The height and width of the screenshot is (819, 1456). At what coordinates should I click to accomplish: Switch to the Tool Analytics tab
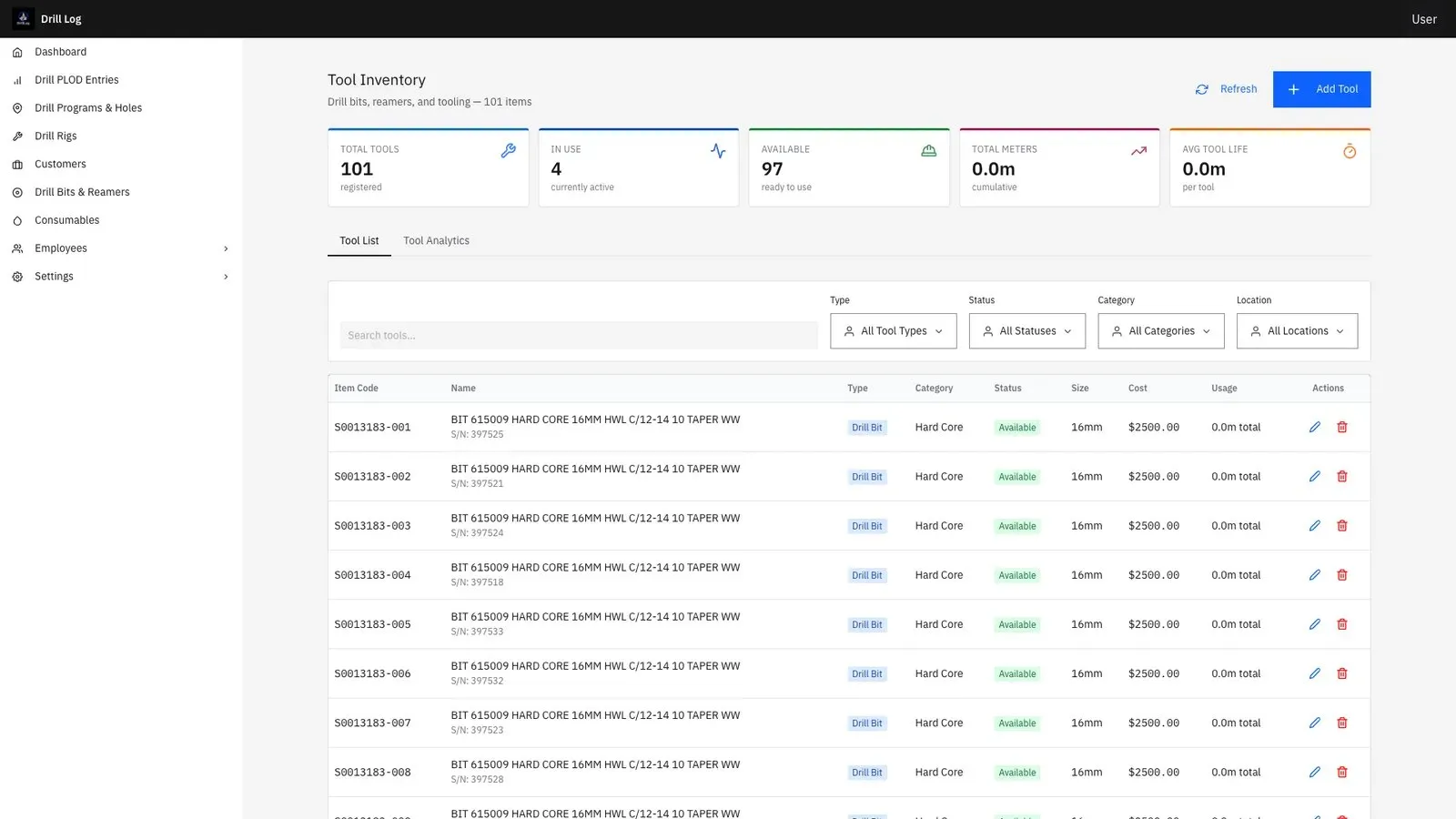[437, 241]
